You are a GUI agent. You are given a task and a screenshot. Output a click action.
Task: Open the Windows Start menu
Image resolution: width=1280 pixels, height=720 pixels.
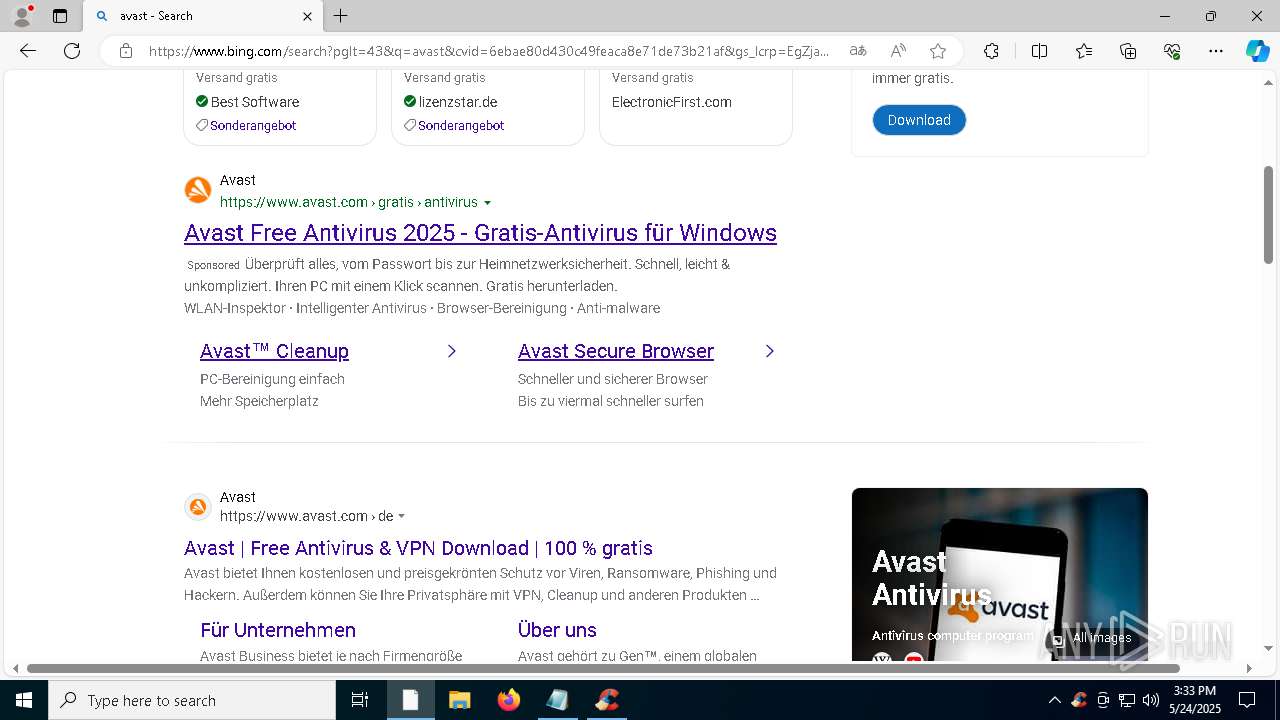tap(23, 700)
